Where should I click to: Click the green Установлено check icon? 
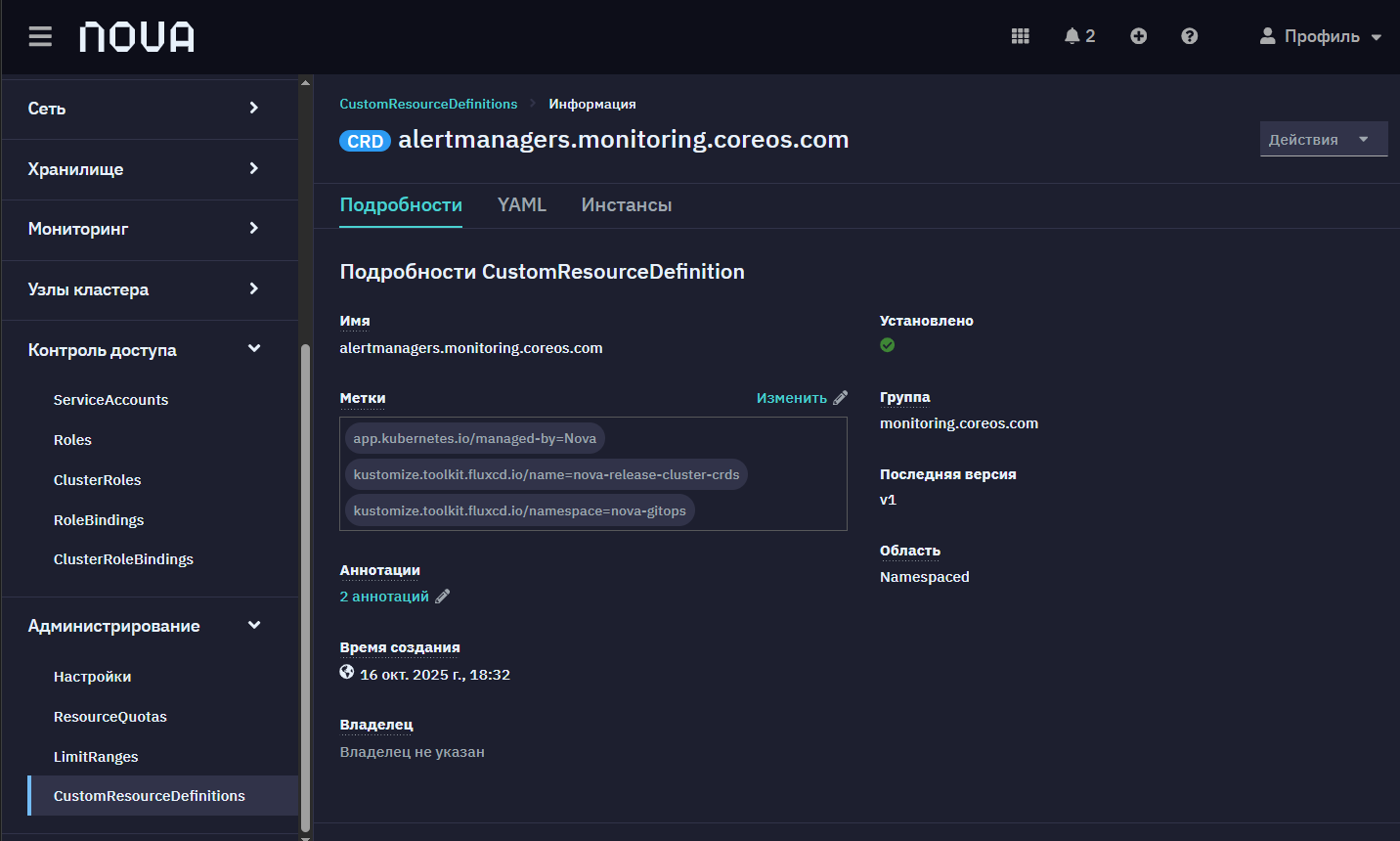click(888, 345)
